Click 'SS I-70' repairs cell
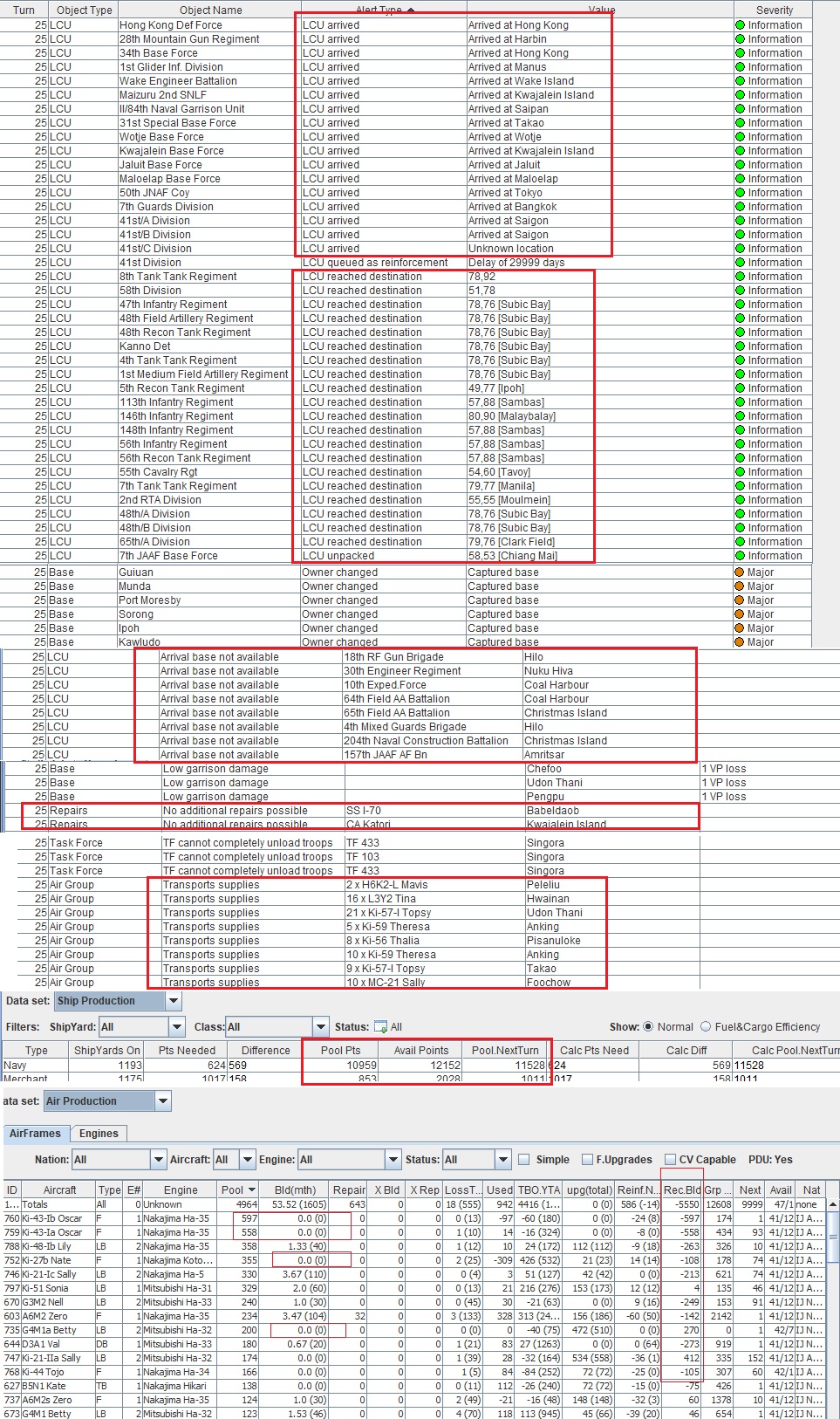The width and height of the screenshot is (840, 1419). (434, 811)
